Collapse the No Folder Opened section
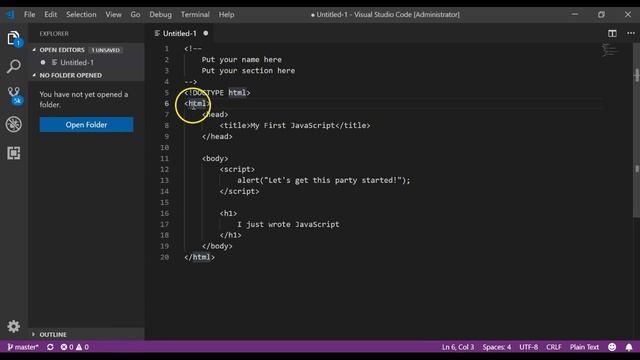Image resolution: width=640 pixels, height=360 pixels. click(x=34, y=76)
